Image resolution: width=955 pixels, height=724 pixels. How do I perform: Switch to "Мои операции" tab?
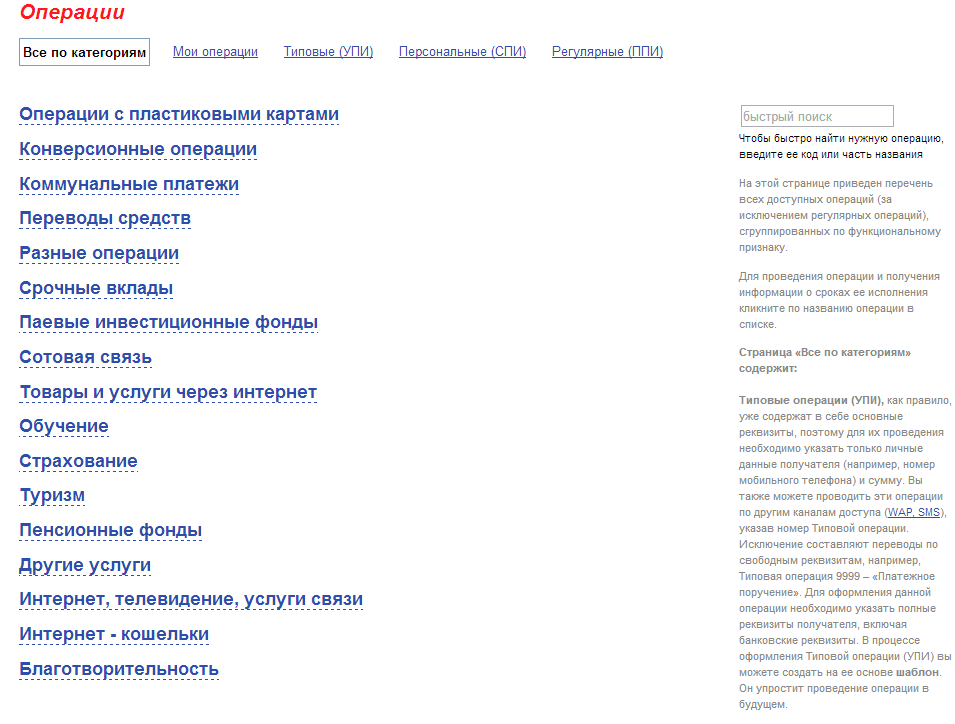[215, 52]
